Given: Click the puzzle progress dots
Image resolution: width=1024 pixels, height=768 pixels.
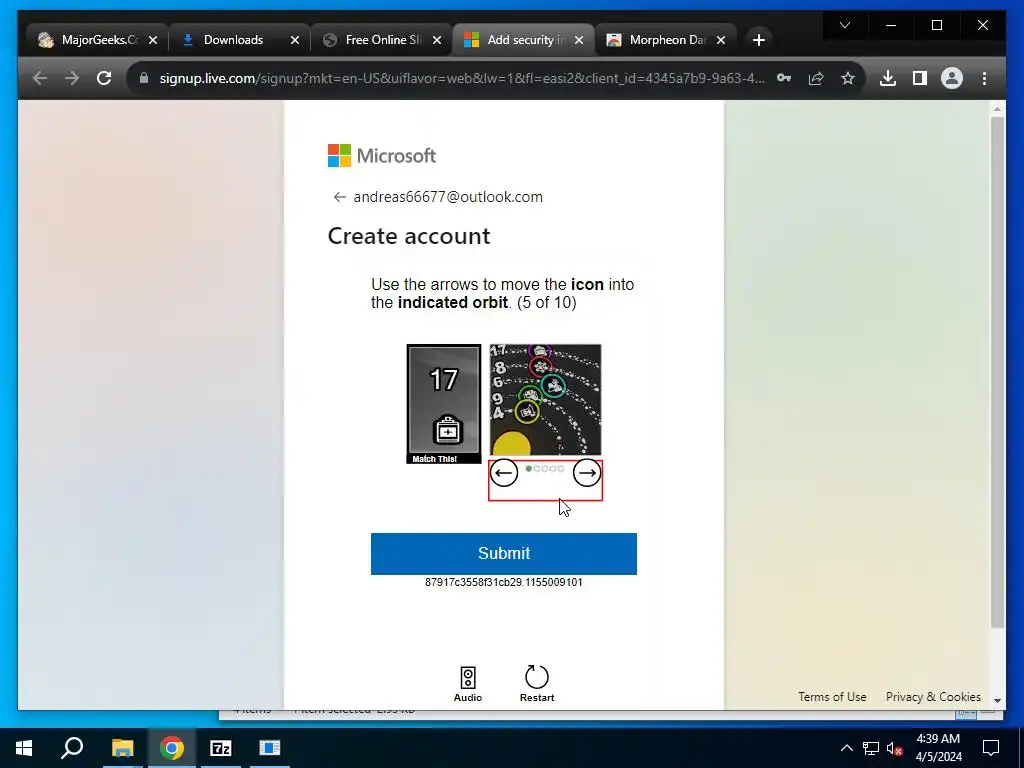Looking at the screenshot, I should (x=545, y=468).
